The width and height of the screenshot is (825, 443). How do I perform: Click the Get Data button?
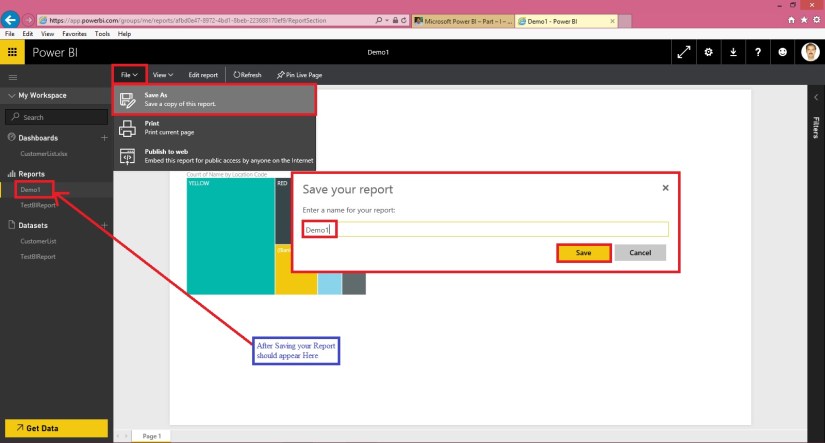point(56,428)
